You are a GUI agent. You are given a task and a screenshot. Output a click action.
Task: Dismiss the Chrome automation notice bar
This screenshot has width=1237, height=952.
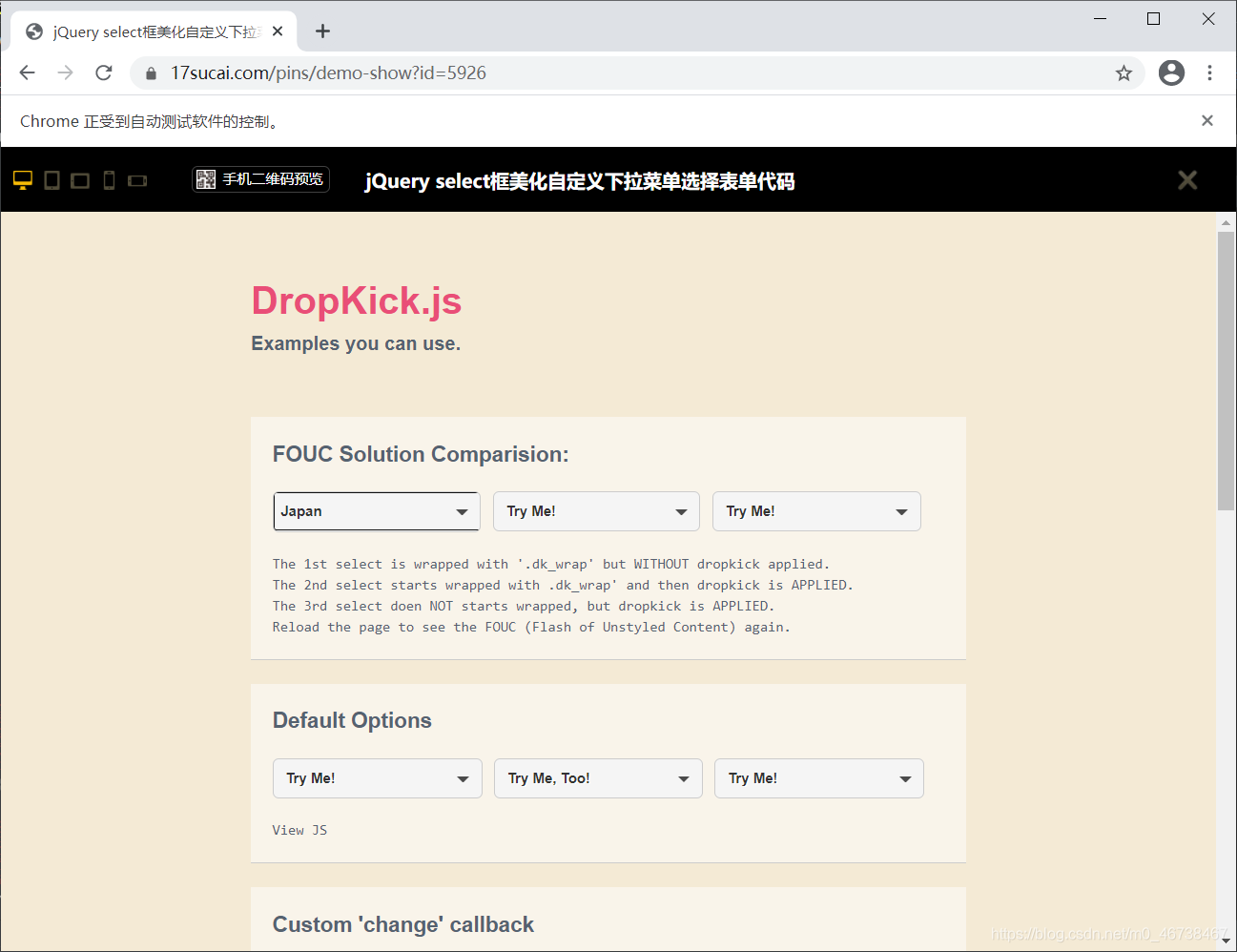[1207, 120]
